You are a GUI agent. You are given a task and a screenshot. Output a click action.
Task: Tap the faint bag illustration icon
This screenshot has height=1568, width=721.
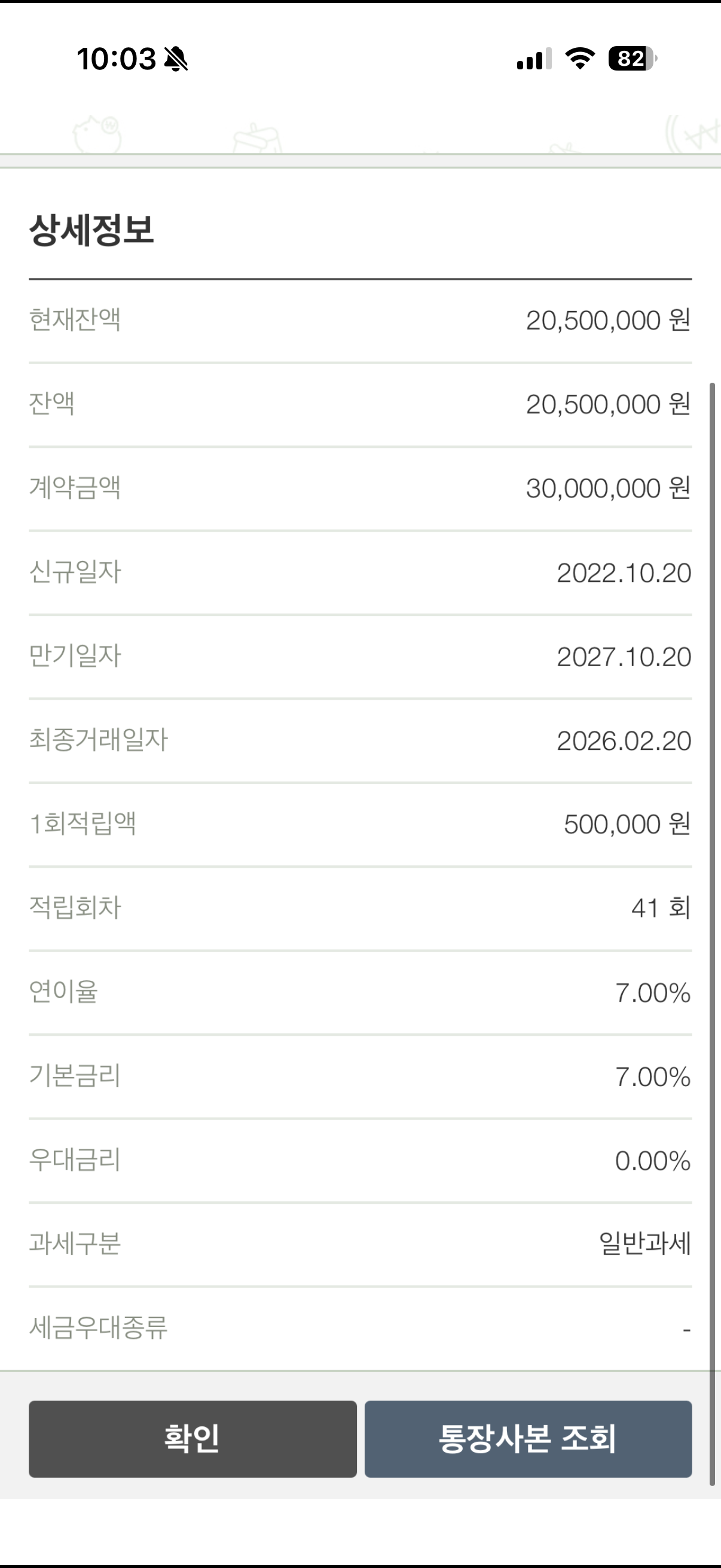(x=256, y=139)
